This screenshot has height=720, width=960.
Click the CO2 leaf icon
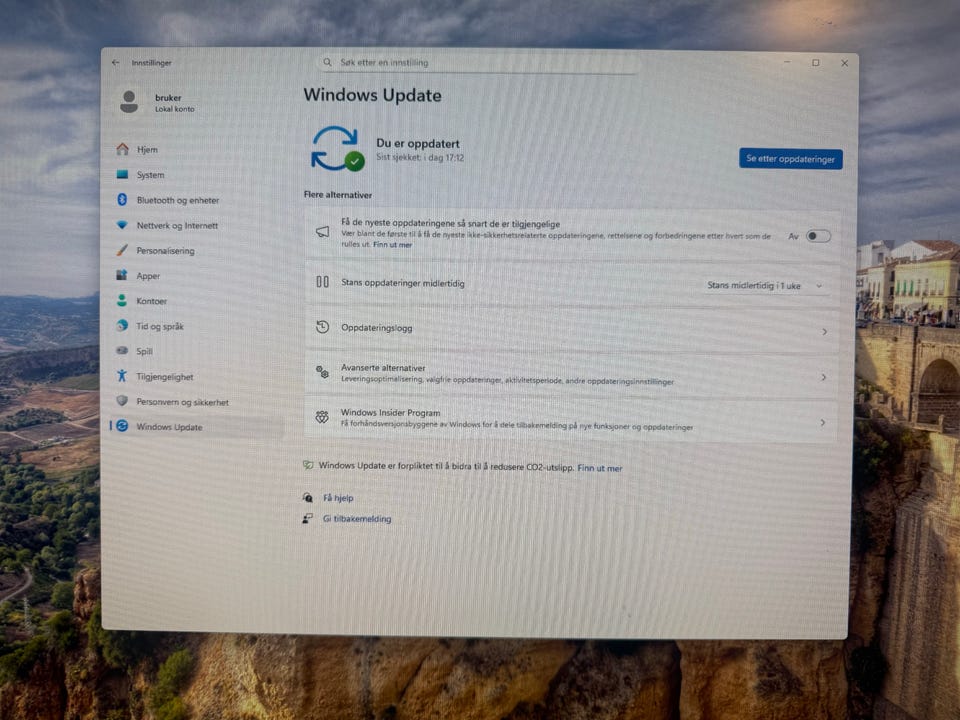(x=308, y=465)
